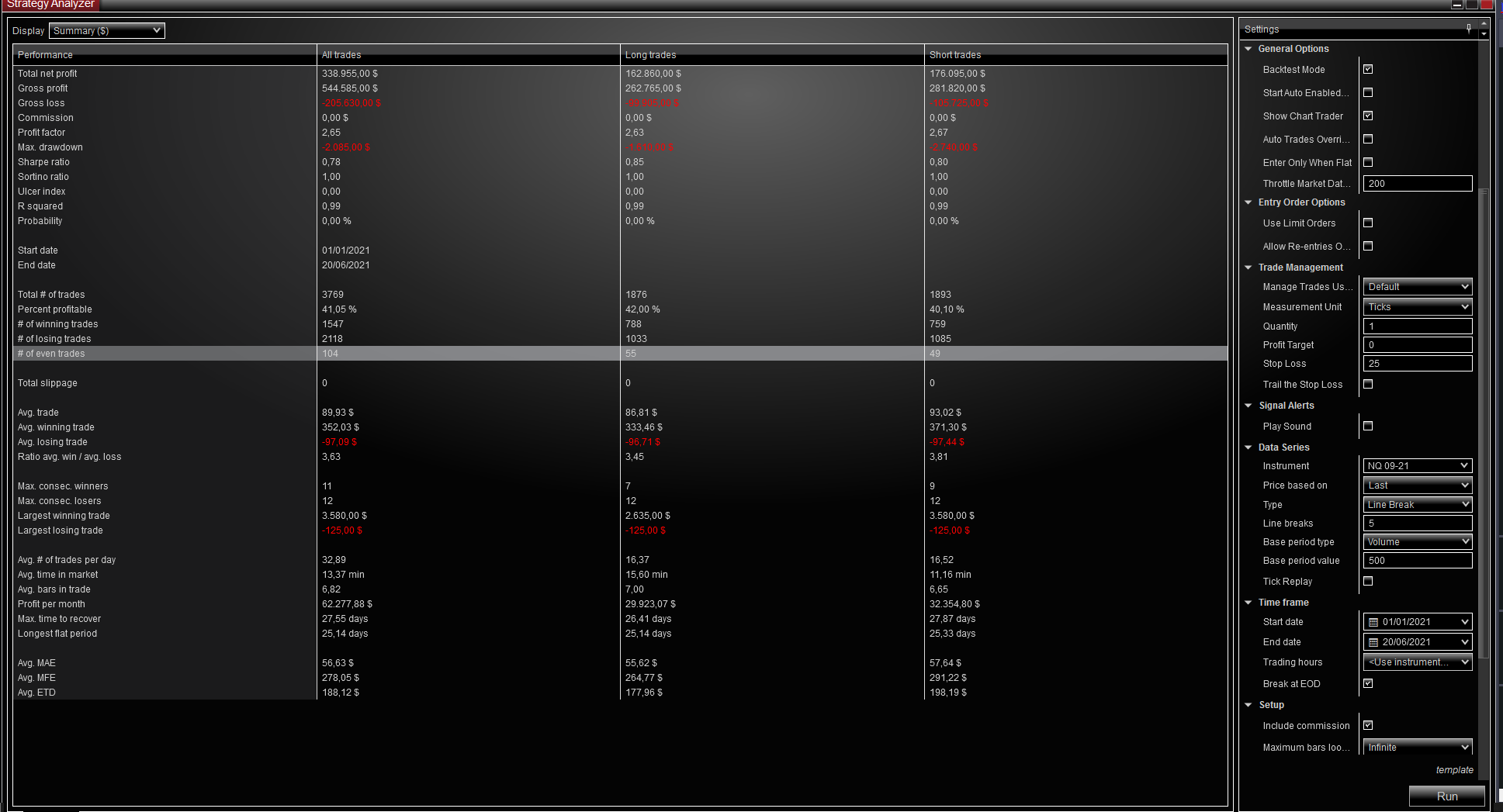Viewport: 1503px width, 812px height.
Task: Collapse Data Series section
Action: pos(1248,447)
